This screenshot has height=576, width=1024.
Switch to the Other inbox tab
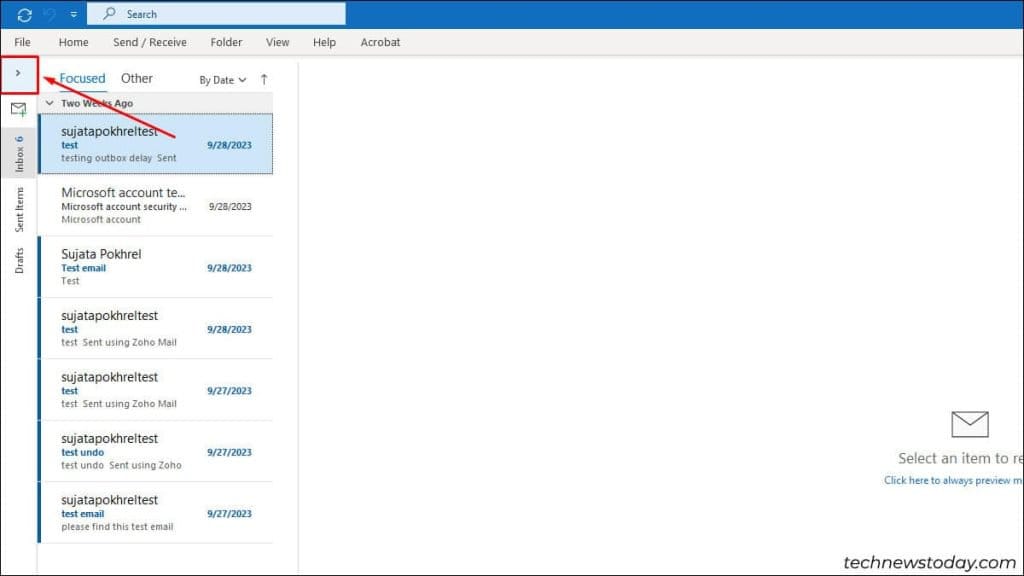click(136, 78)
